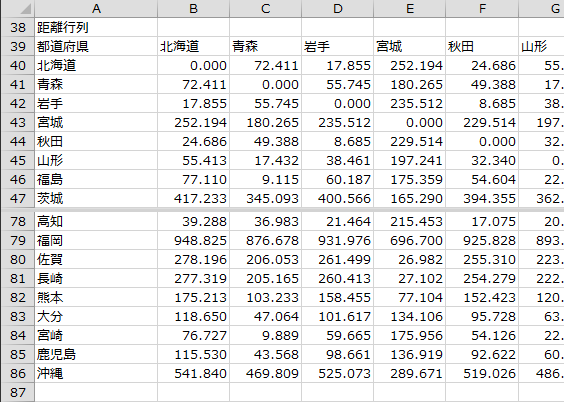Screen dimensions: 564x402
Task: Click the 鹿児島 label cell
Action: coord(96,355)
